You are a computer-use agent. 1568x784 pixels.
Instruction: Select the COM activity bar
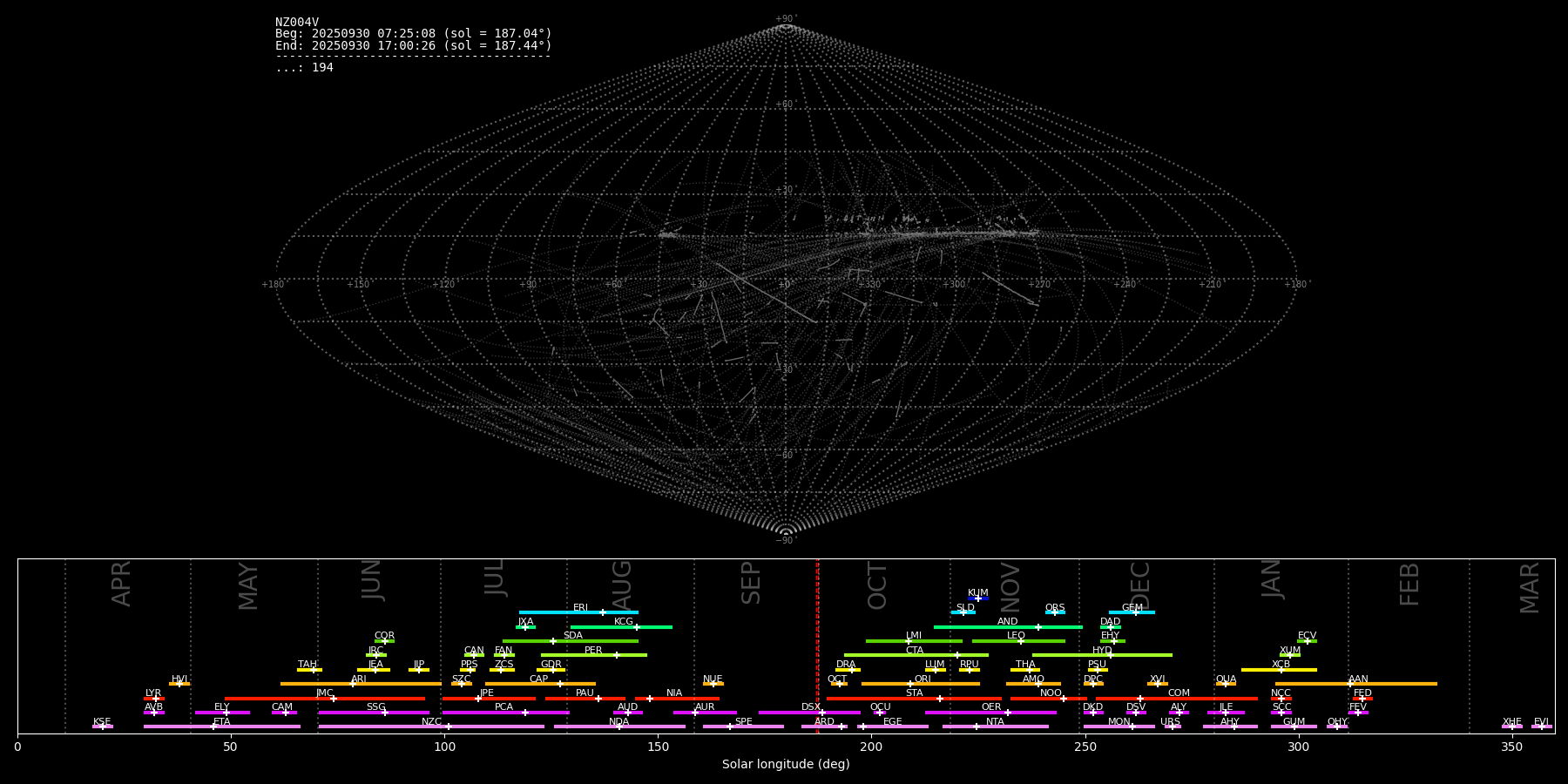(x=1177, y=699)
